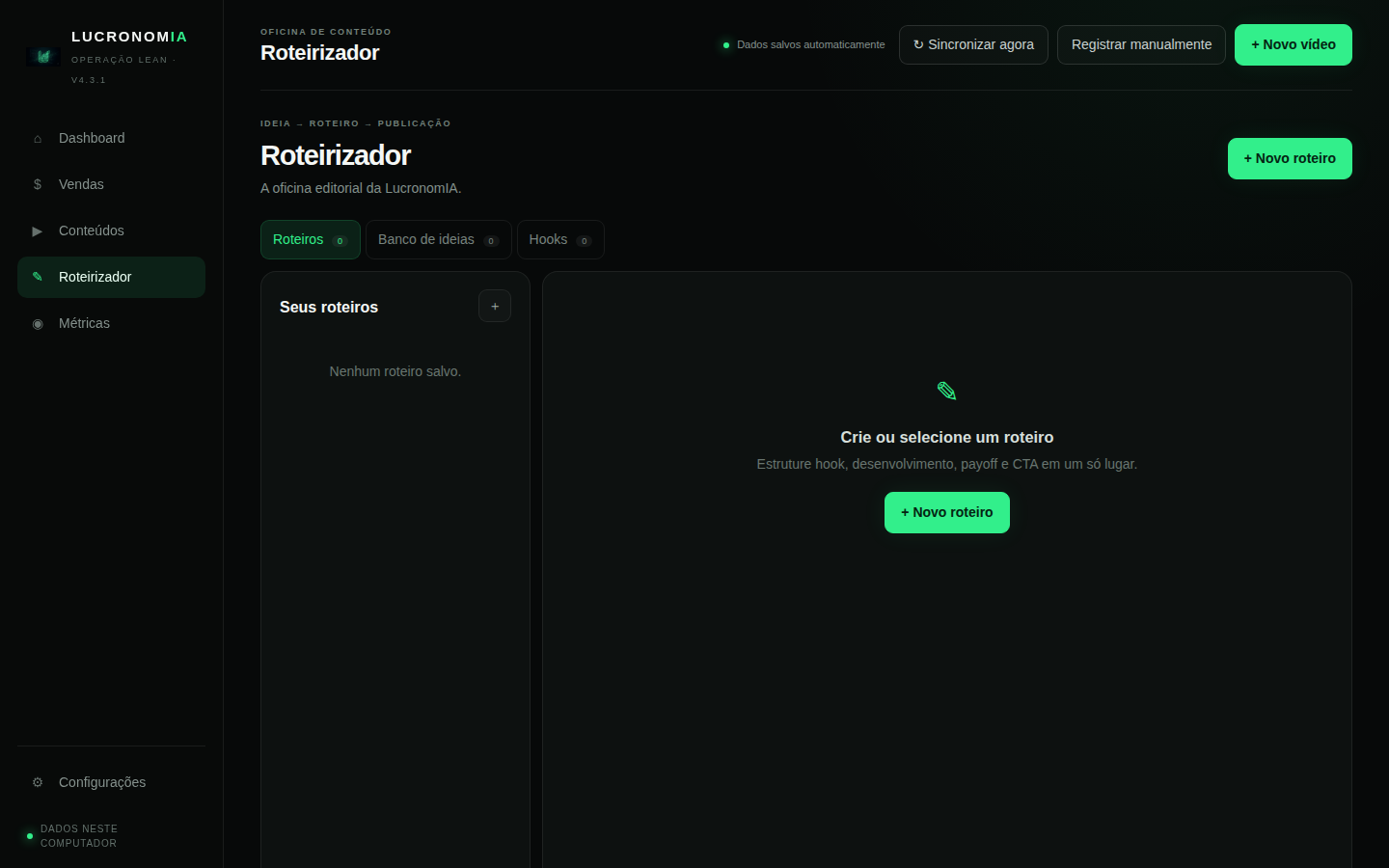Screen dimensions: 1389x868
Task: Select Roteirizador in the sidebar
Action: [x=111, y=277]
